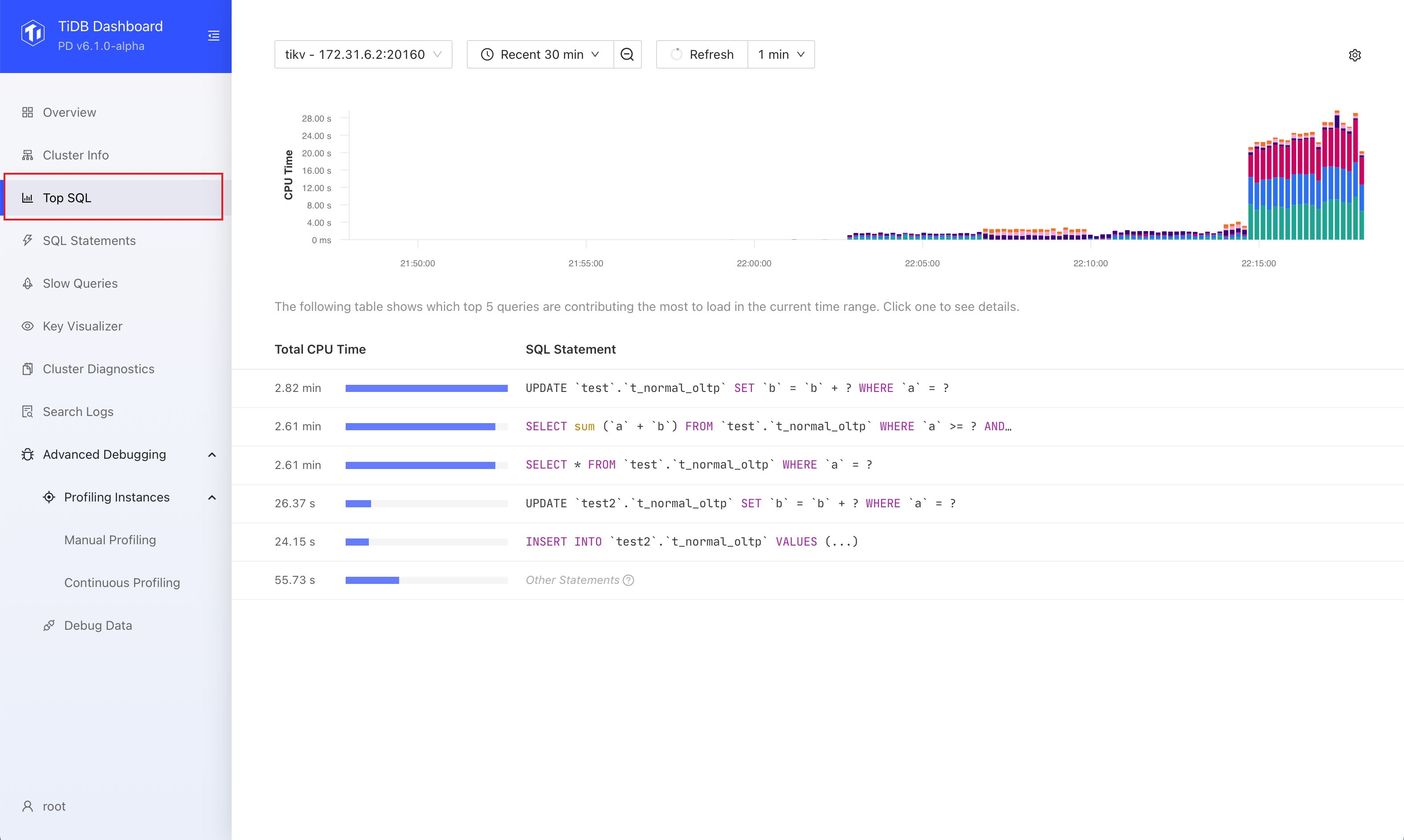Click the settings gear icon
This screenshot has width=1404, height=840.
pyautogui.click(x=1355, y=55)
